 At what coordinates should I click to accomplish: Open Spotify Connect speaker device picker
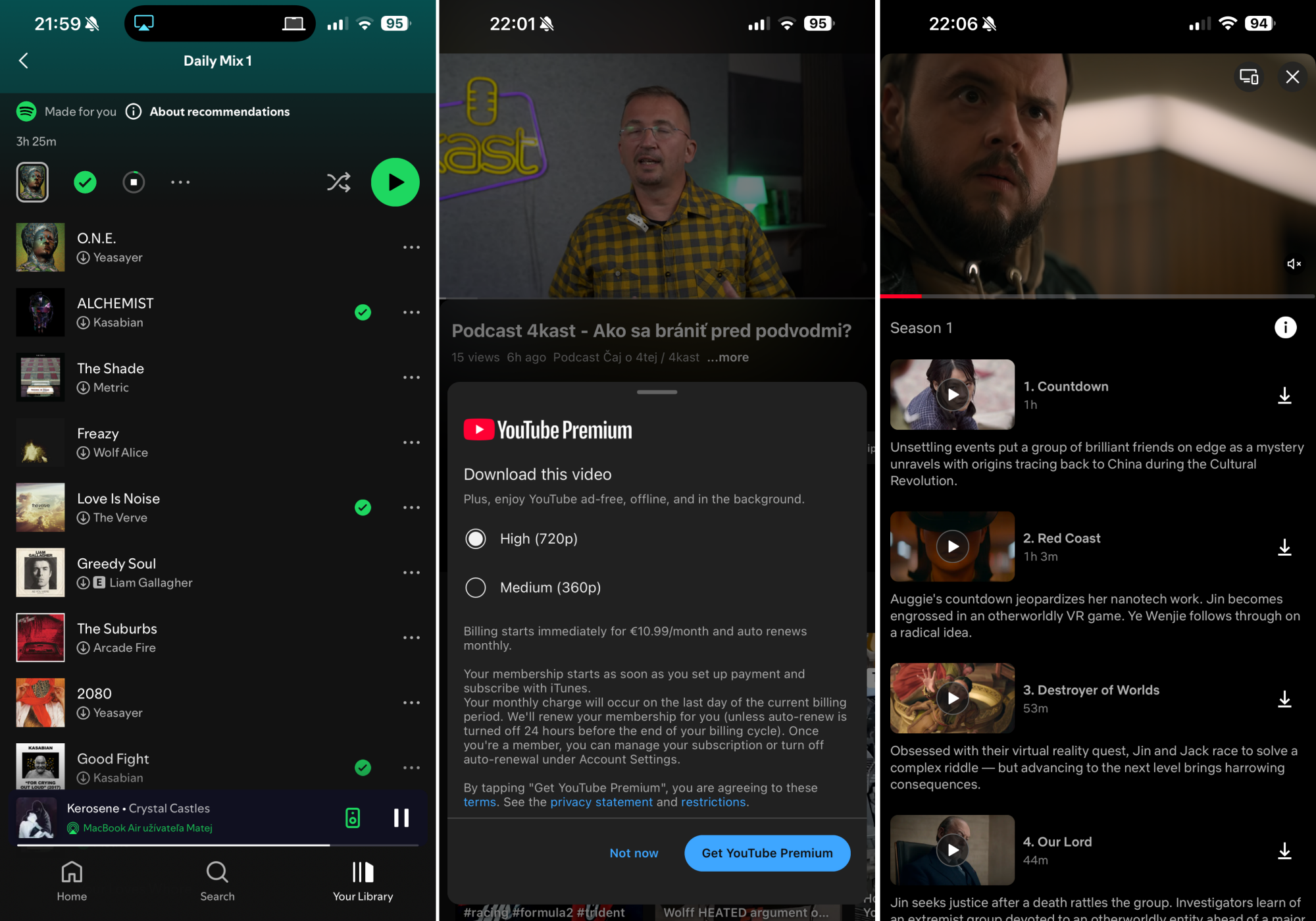pyautogui.click(x=353, y=818)
